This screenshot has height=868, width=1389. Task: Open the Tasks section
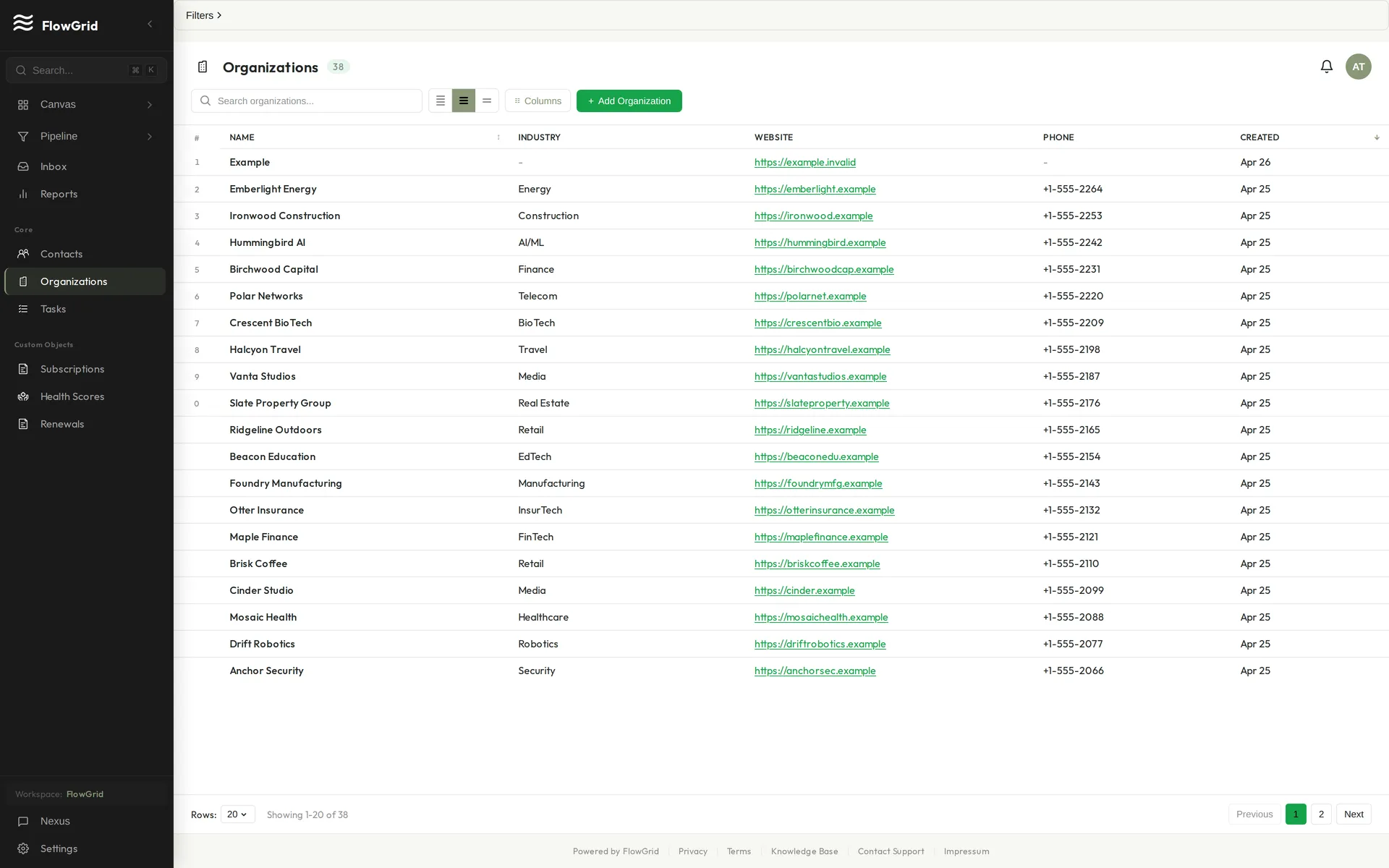85,309
